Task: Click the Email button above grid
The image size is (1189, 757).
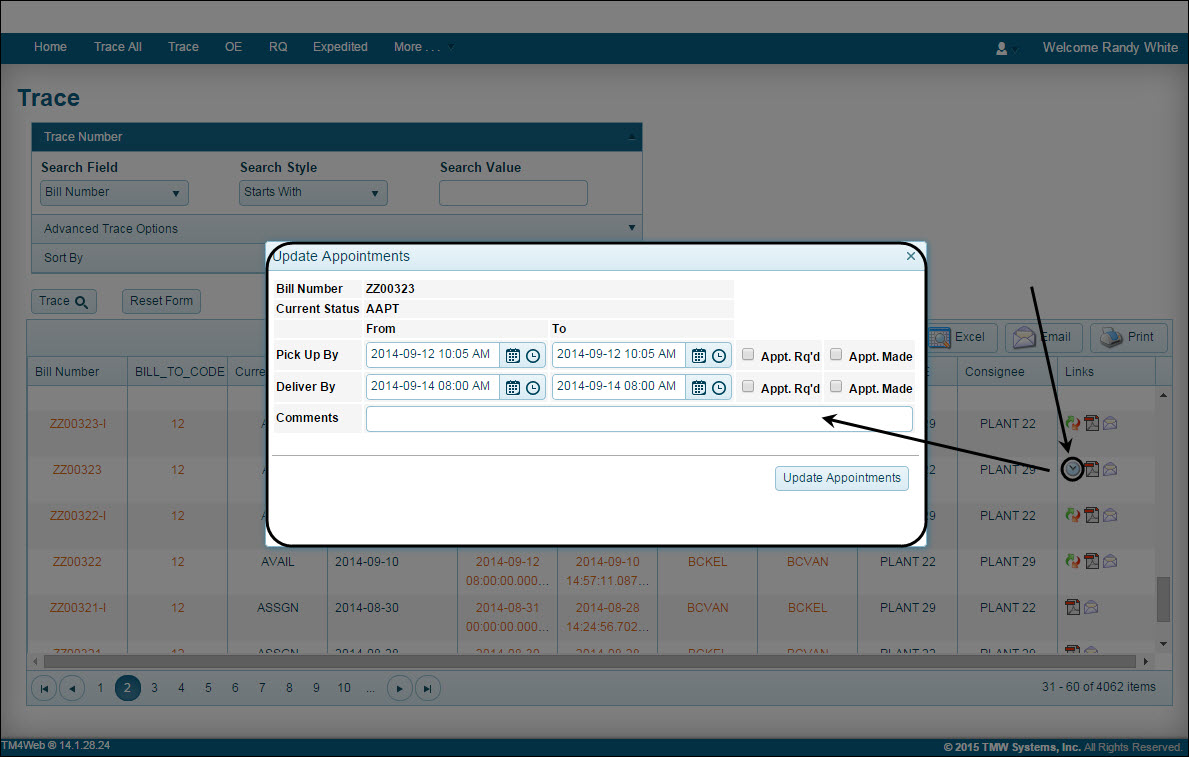Action: click(1043, 338)
